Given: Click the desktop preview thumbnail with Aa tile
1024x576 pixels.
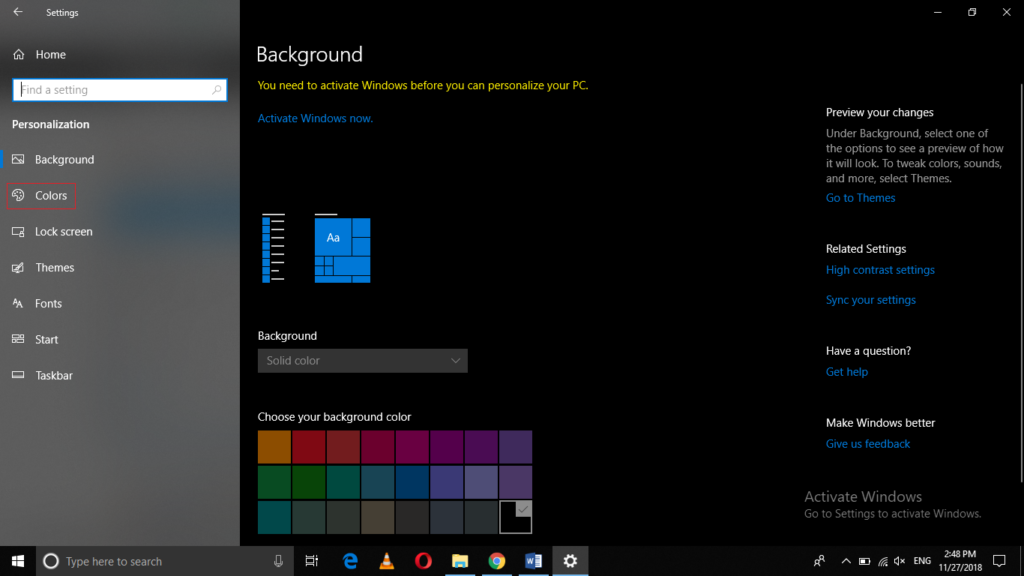Looking at the screenshot, I should [x=342, y=248].
